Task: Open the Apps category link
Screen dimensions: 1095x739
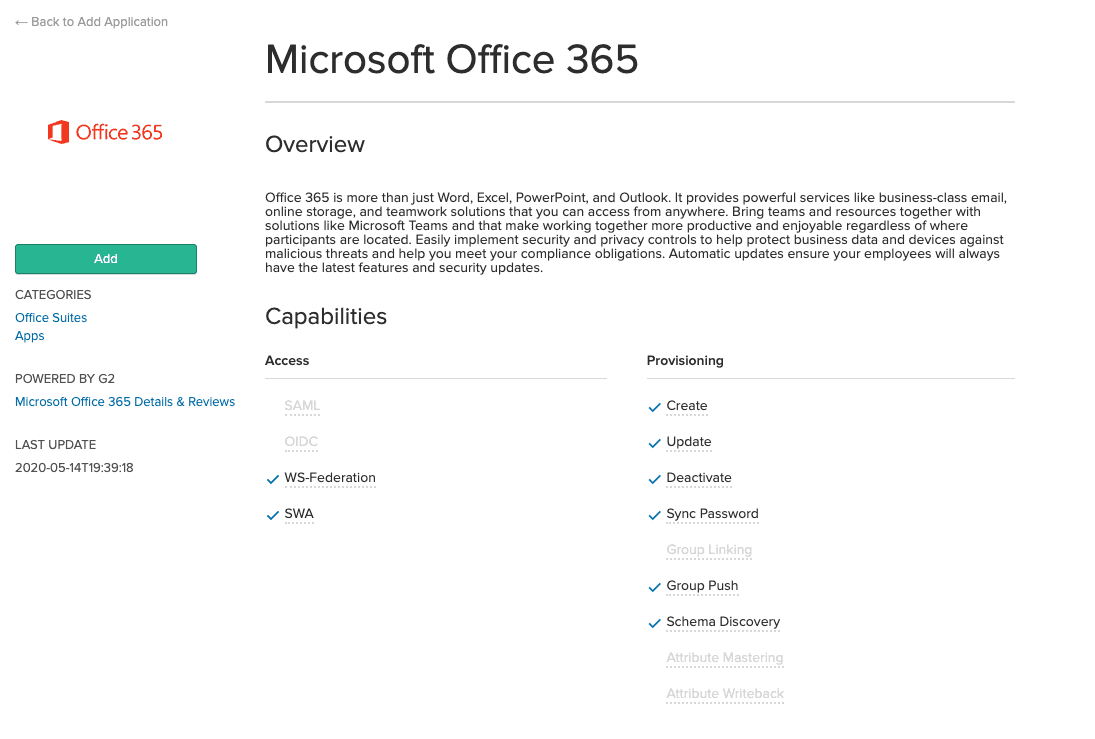Action: coord(29,336)
